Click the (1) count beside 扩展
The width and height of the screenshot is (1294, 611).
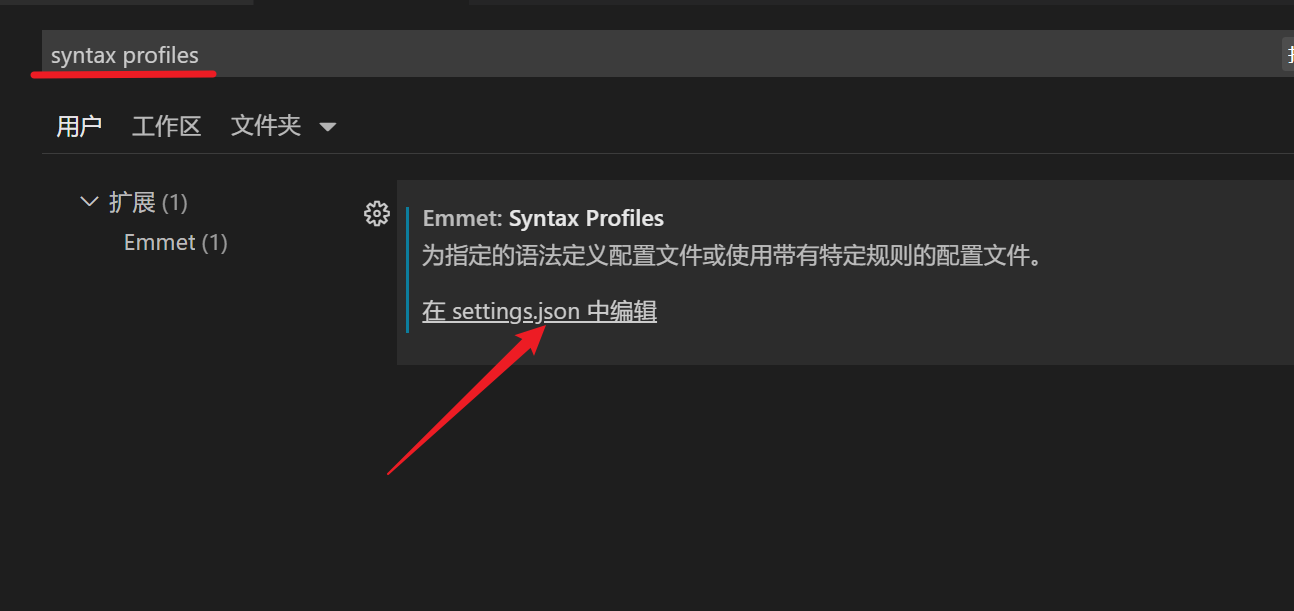[175, 203]
